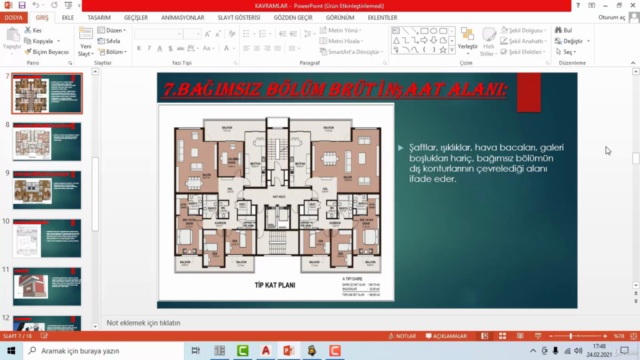Toggle text shadow (S) formatting

(170, 49)
